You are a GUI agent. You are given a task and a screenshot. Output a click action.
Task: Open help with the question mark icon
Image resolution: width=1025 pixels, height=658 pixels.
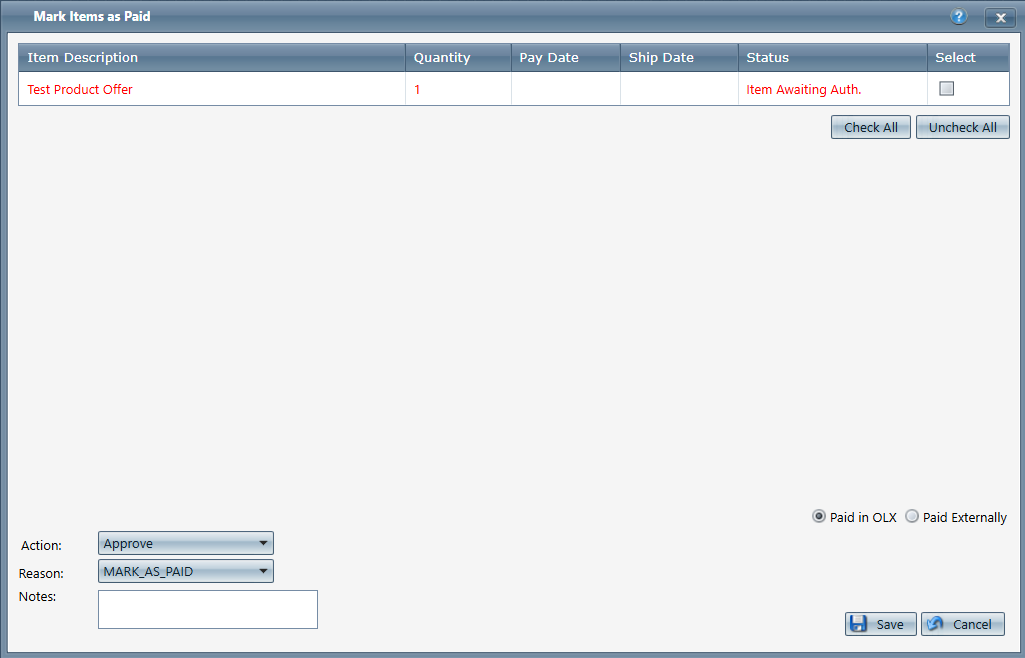(959, 17)
